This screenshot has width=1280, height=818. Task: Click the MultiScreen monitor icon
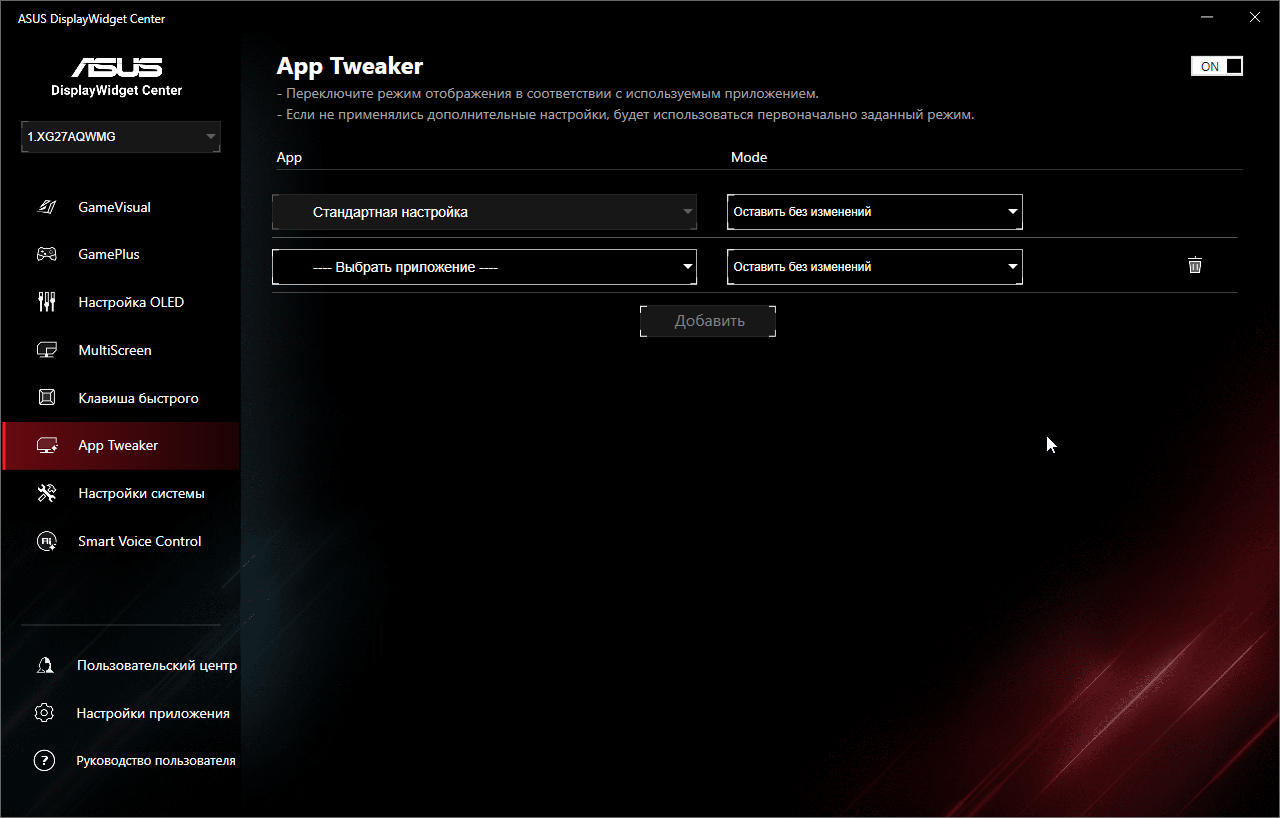click(46, 350)
